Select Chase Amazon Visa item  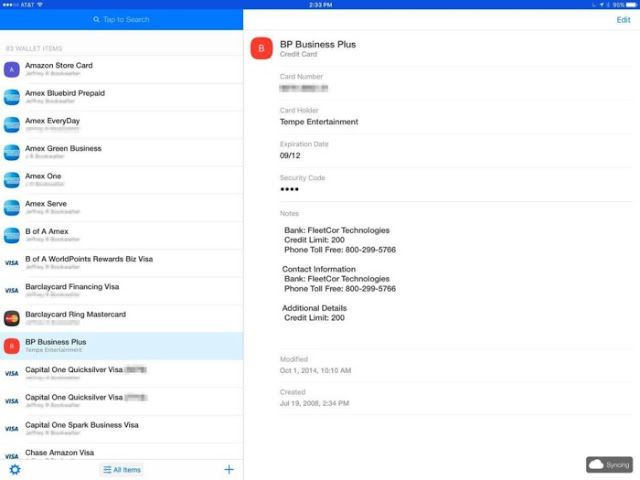point(122,451)
